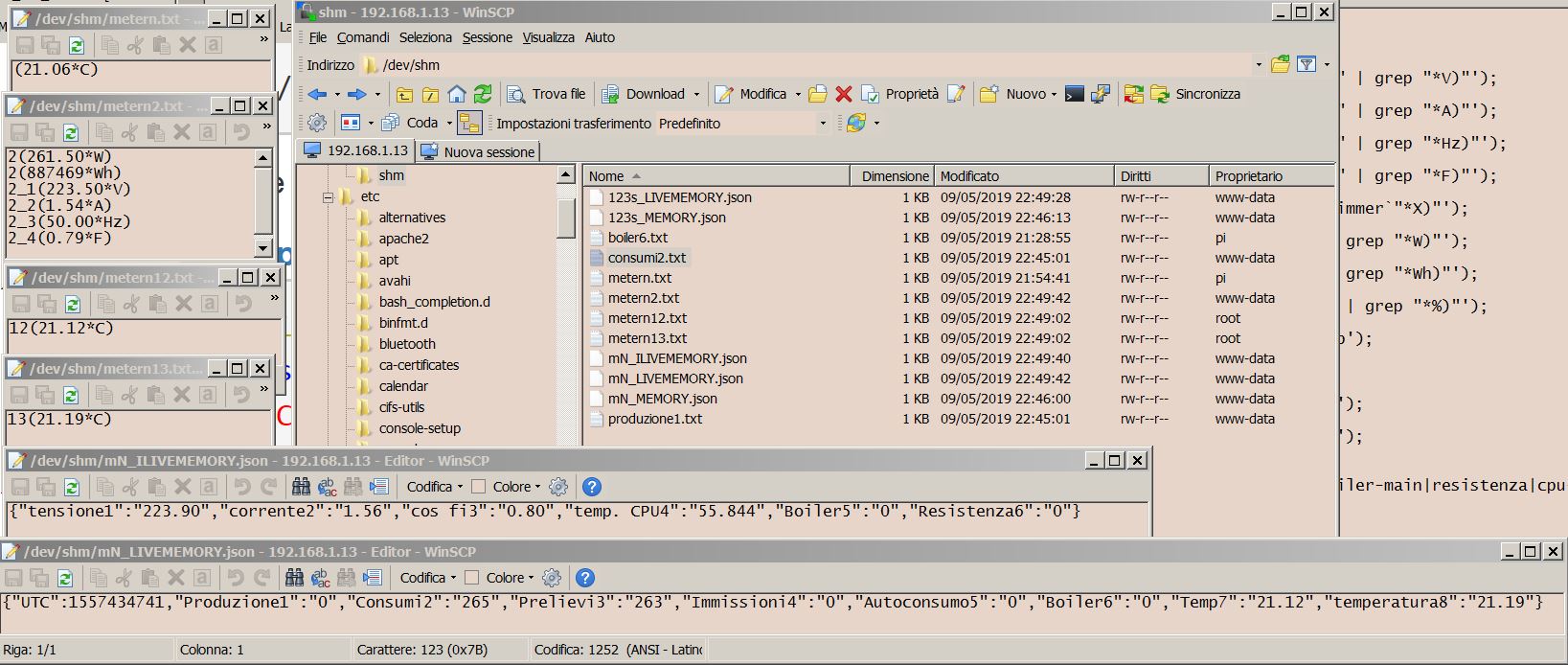
Task: Reload file in mN_LIVEMEMORY editor
Action: click(x=65, y=578)
